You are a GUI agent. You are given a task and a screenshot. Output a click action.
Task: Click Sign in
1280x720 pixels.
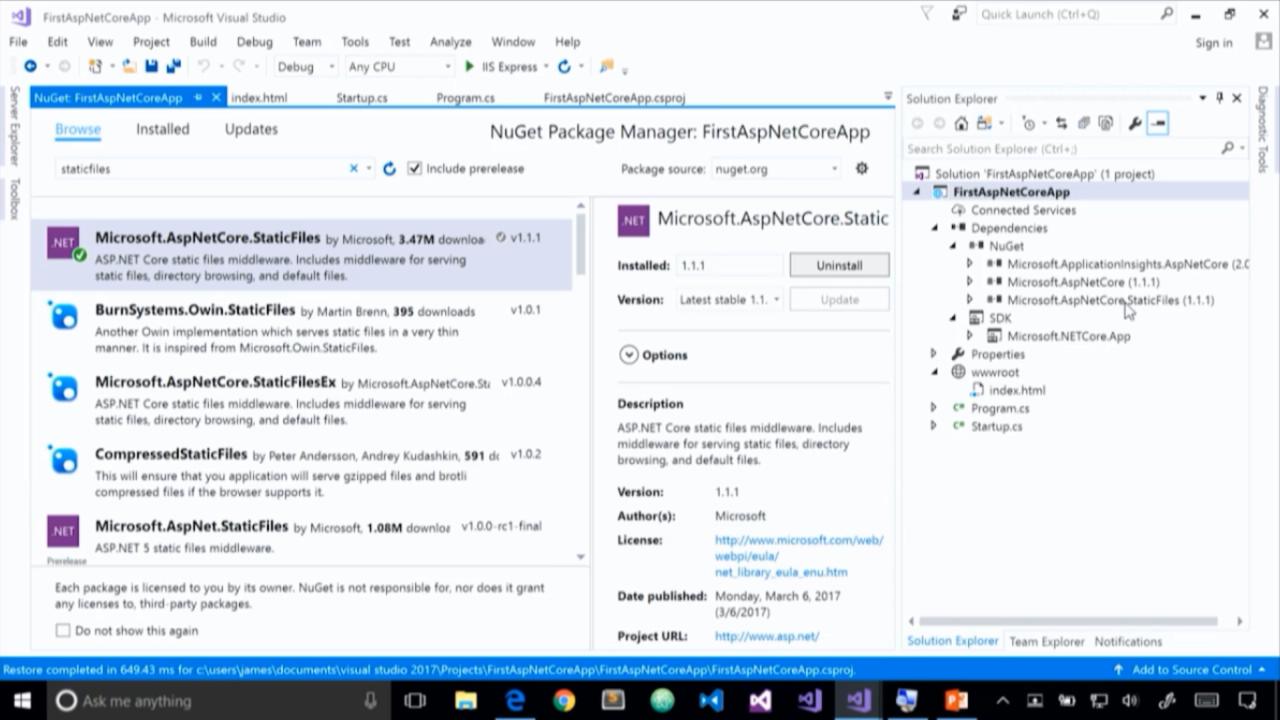click(1214, 43)
